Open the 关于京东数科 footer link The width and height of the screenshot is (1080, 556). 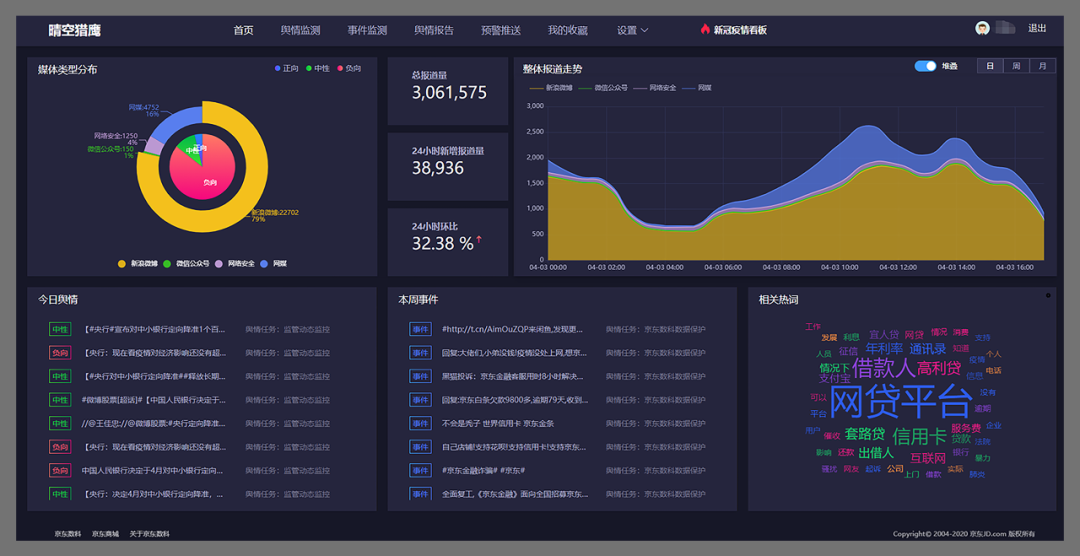[149, 534]
